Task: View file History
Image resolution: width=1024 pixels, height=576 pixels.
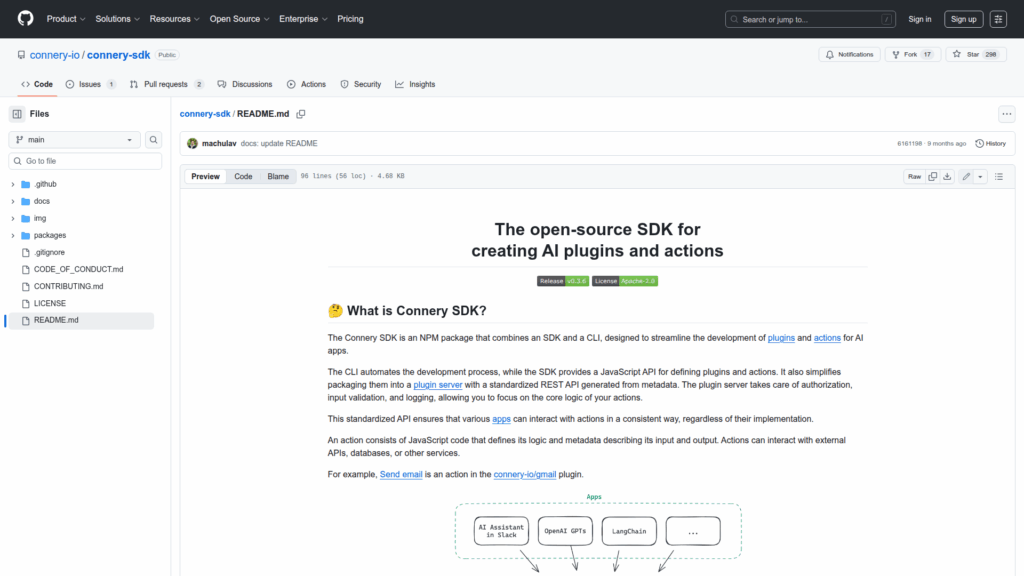Action: click(991, 143)
